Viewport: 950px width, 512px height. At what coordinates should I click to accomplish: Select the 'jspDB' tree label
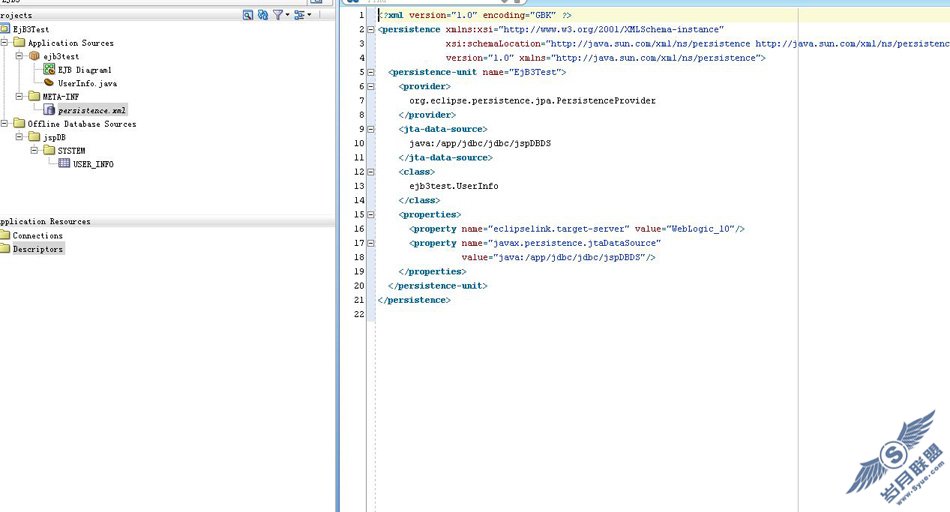pyautogui.click(x=54, y=138)
